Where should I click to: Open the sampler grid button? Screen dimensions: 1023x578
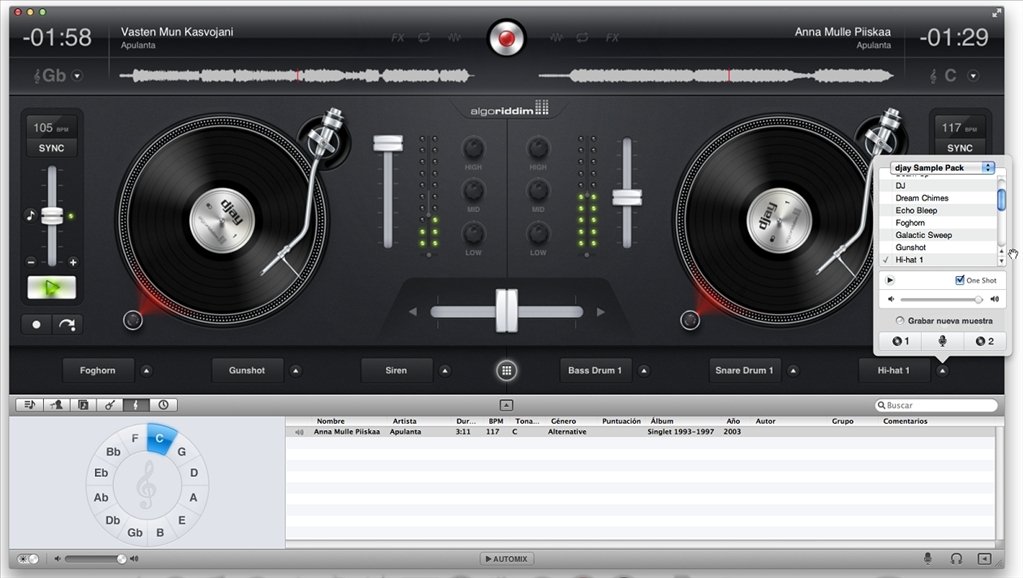(506, 371)
